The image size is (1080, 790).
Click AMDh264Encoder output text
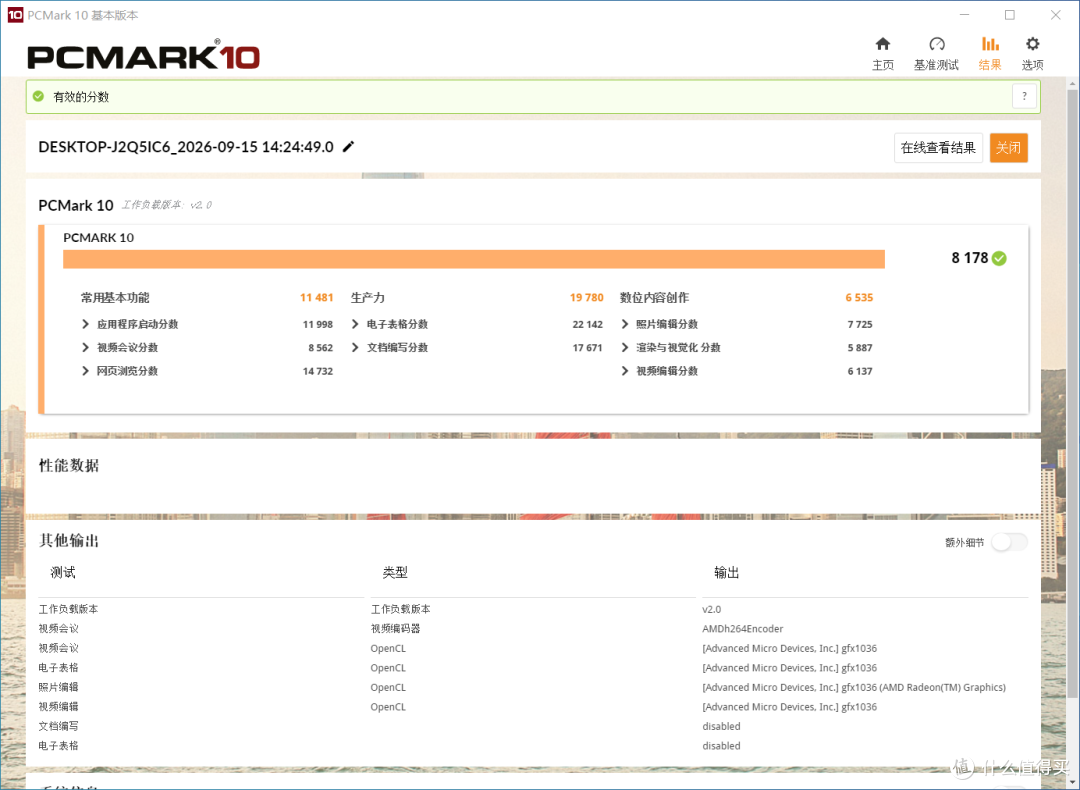742,629
